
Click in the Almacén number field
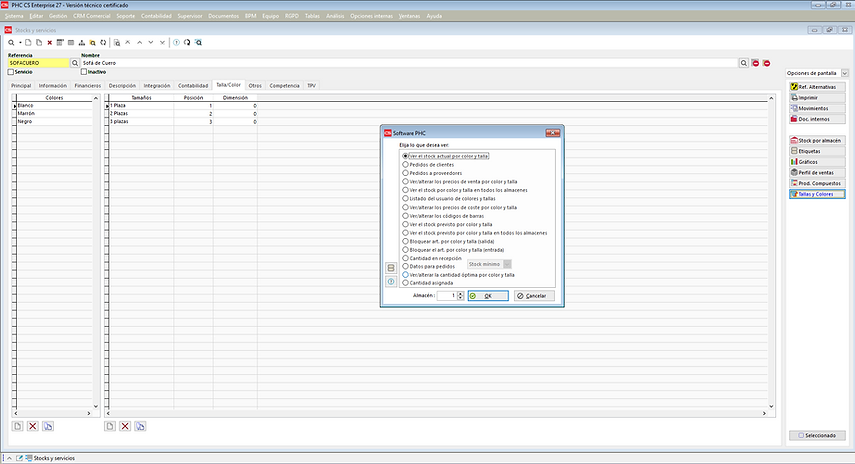point(447,296)
